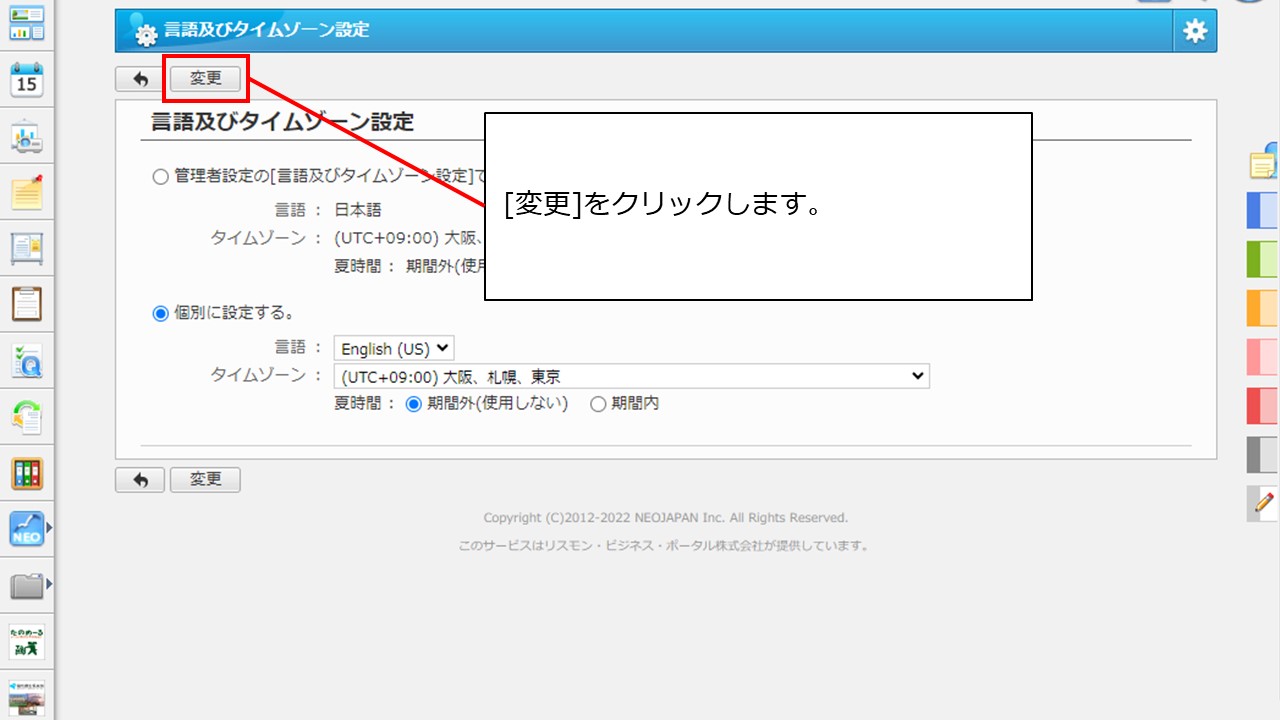Screen dimensions: 1280x720
Task: Select the 管理者設定 radio option
Action: pos(160,177)
